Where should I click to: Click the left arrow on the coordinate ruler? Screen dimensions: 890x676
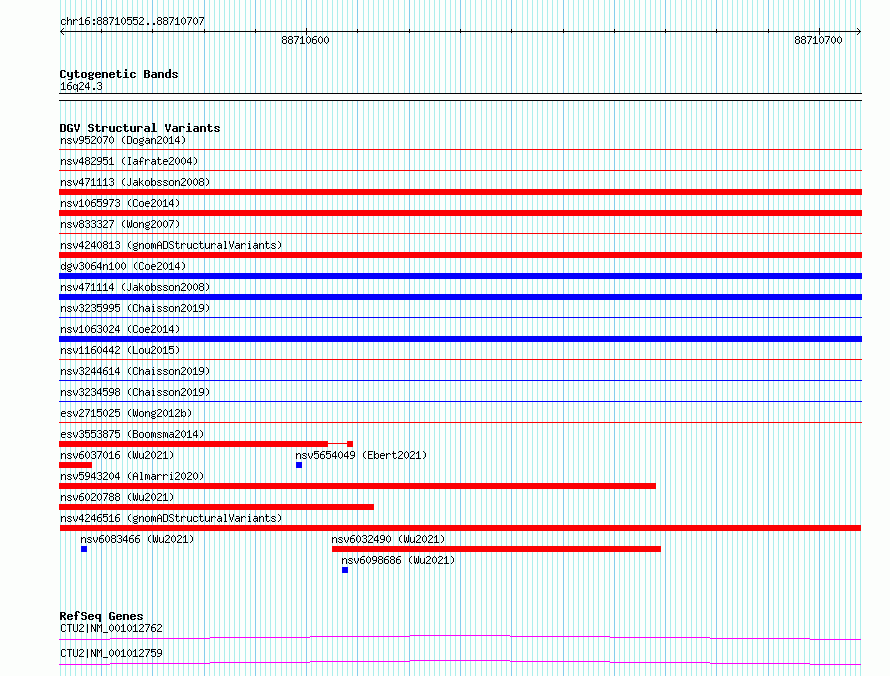click(62, 32)
